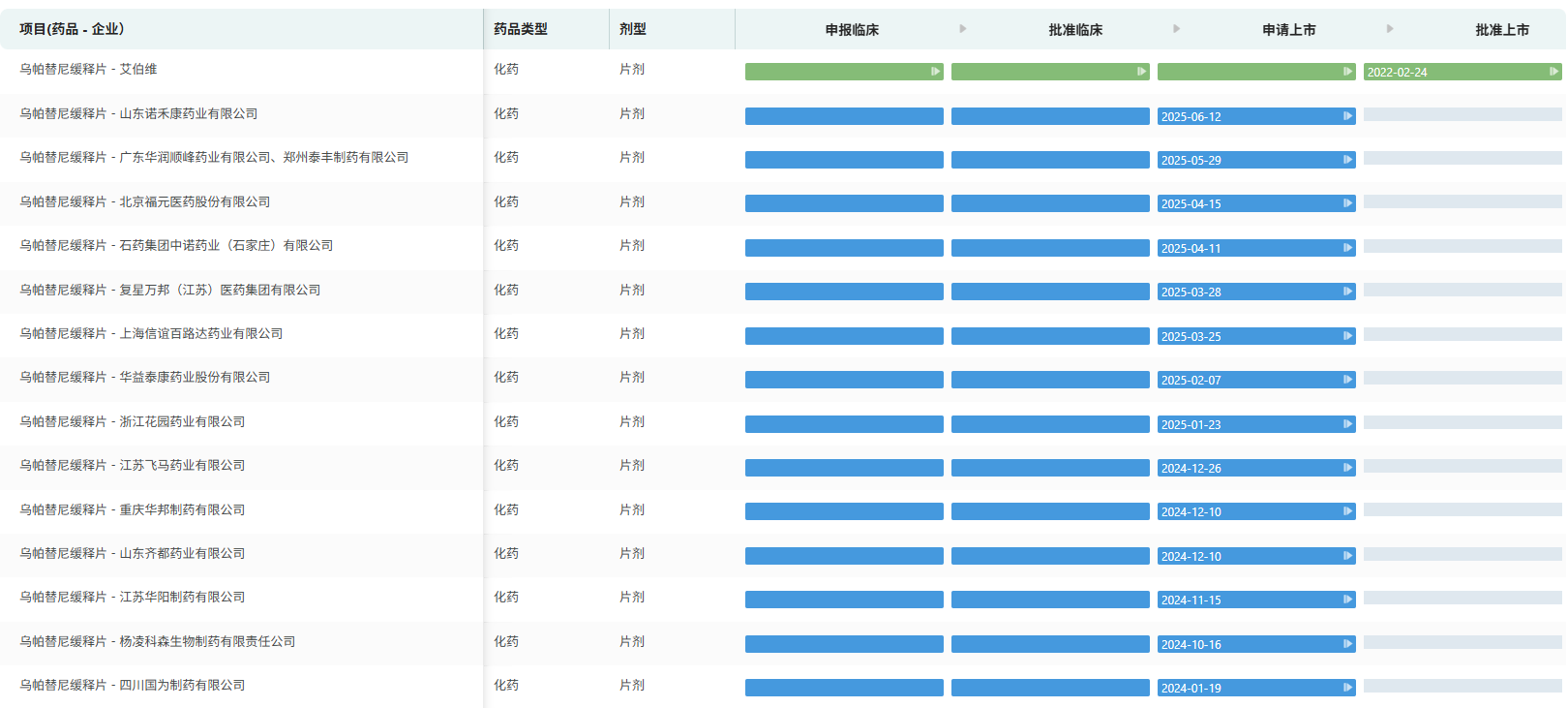Viewport: 1568px width, 708px height.
Task: Click arrow icon on the 2025-05-29 bar
Action: 1347,160
